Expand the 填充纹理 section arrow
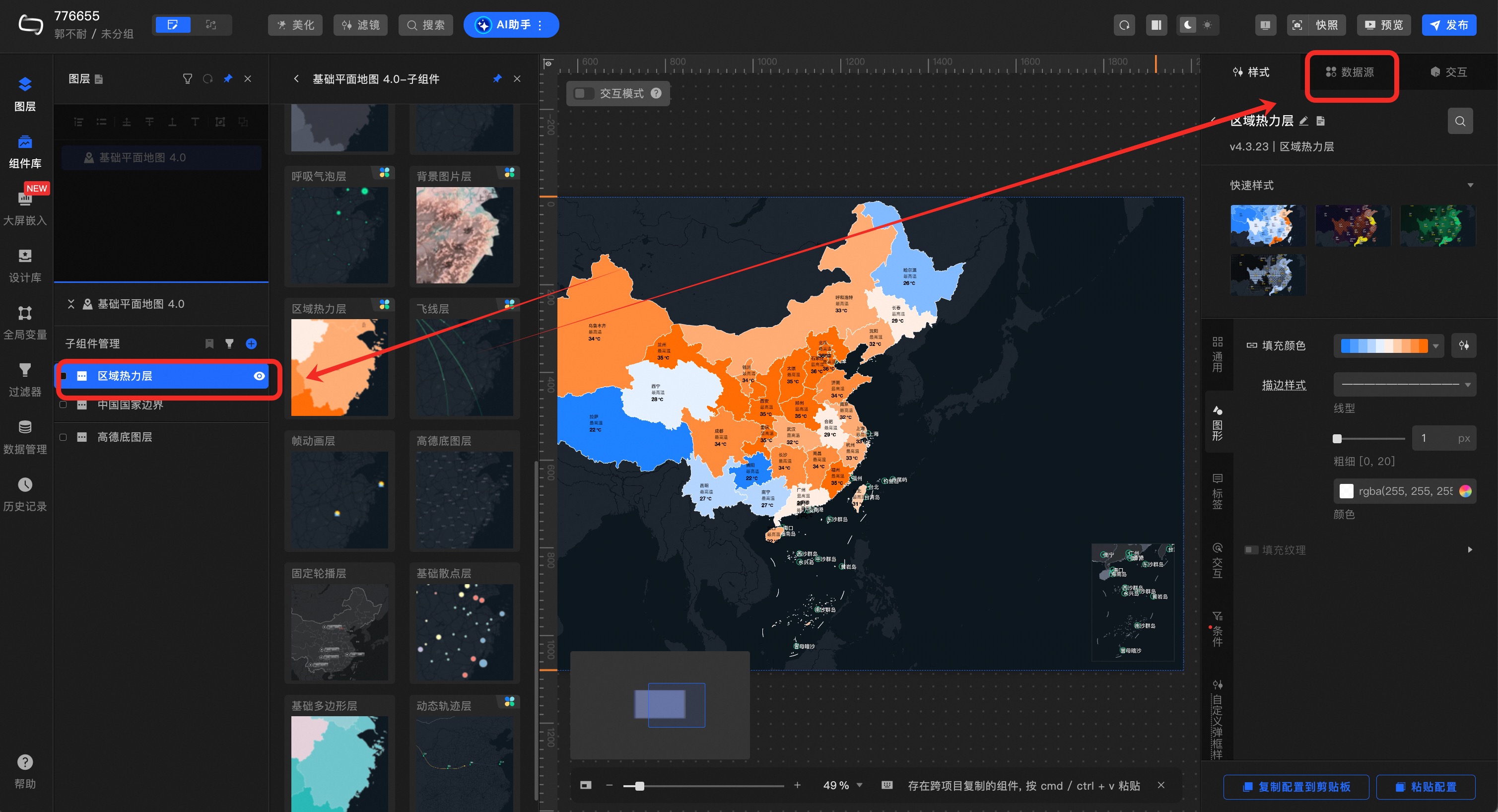The width and height of the screenshot is (1498, 812). 1470,549
